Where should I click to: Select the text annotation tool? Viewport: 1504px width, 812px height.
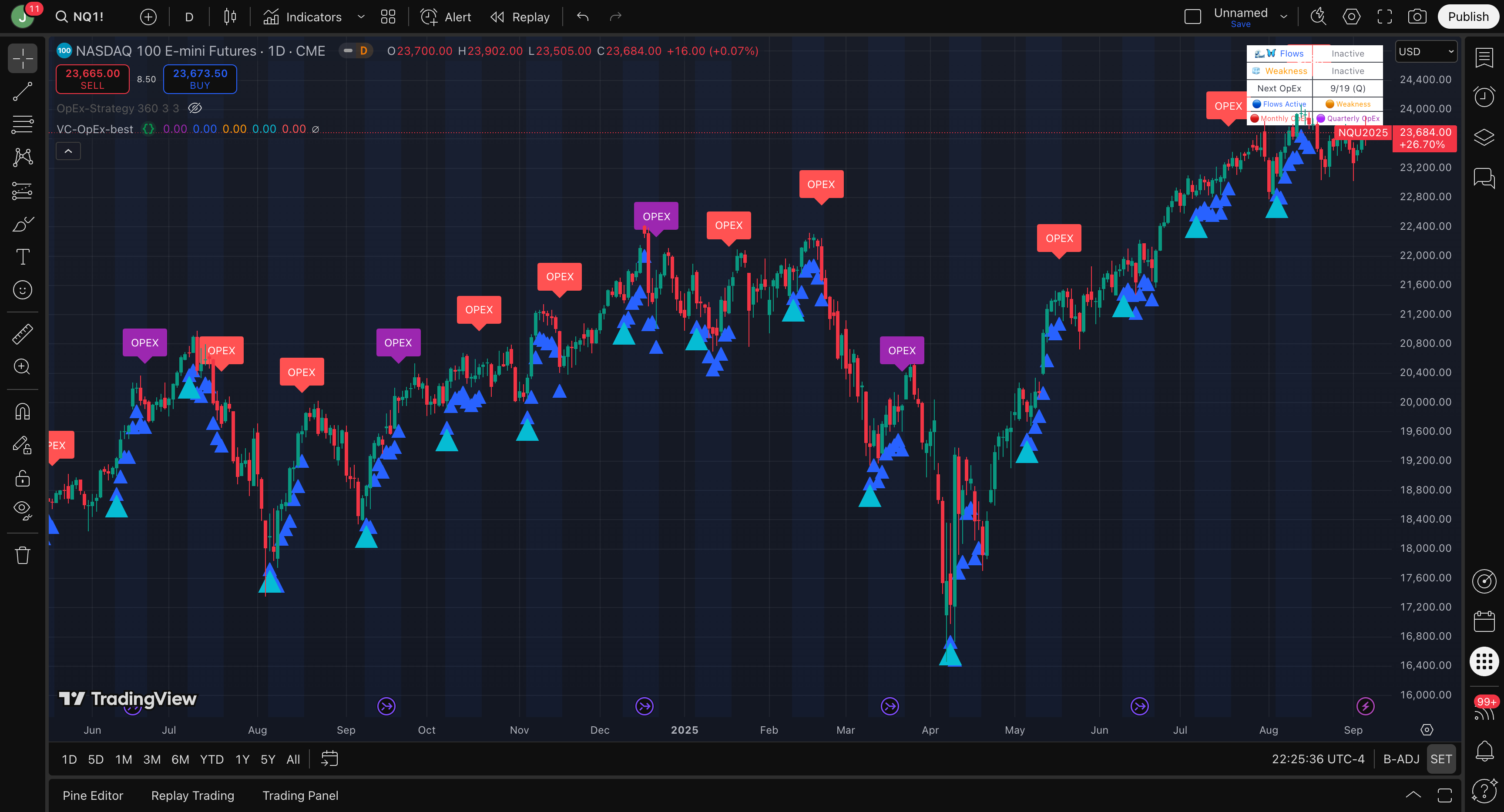(23, 257)
